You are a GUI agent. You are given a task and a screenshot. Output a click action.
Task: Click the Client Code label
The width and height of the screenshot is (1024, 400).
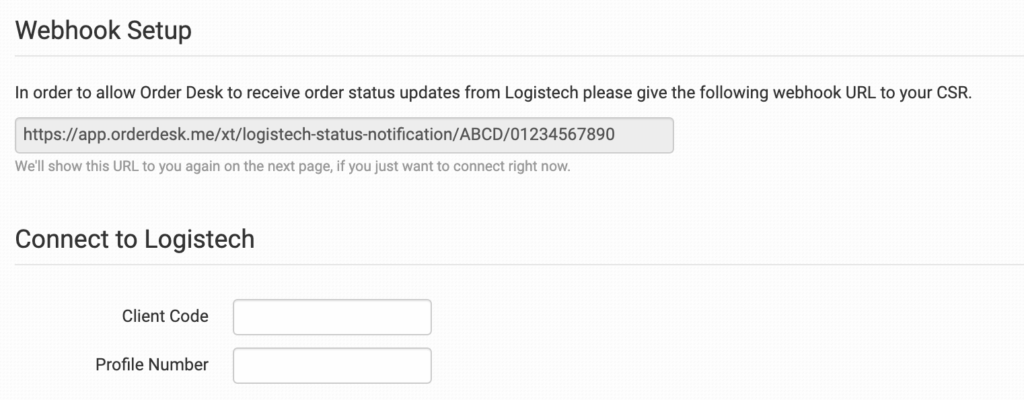click(165, 317)
